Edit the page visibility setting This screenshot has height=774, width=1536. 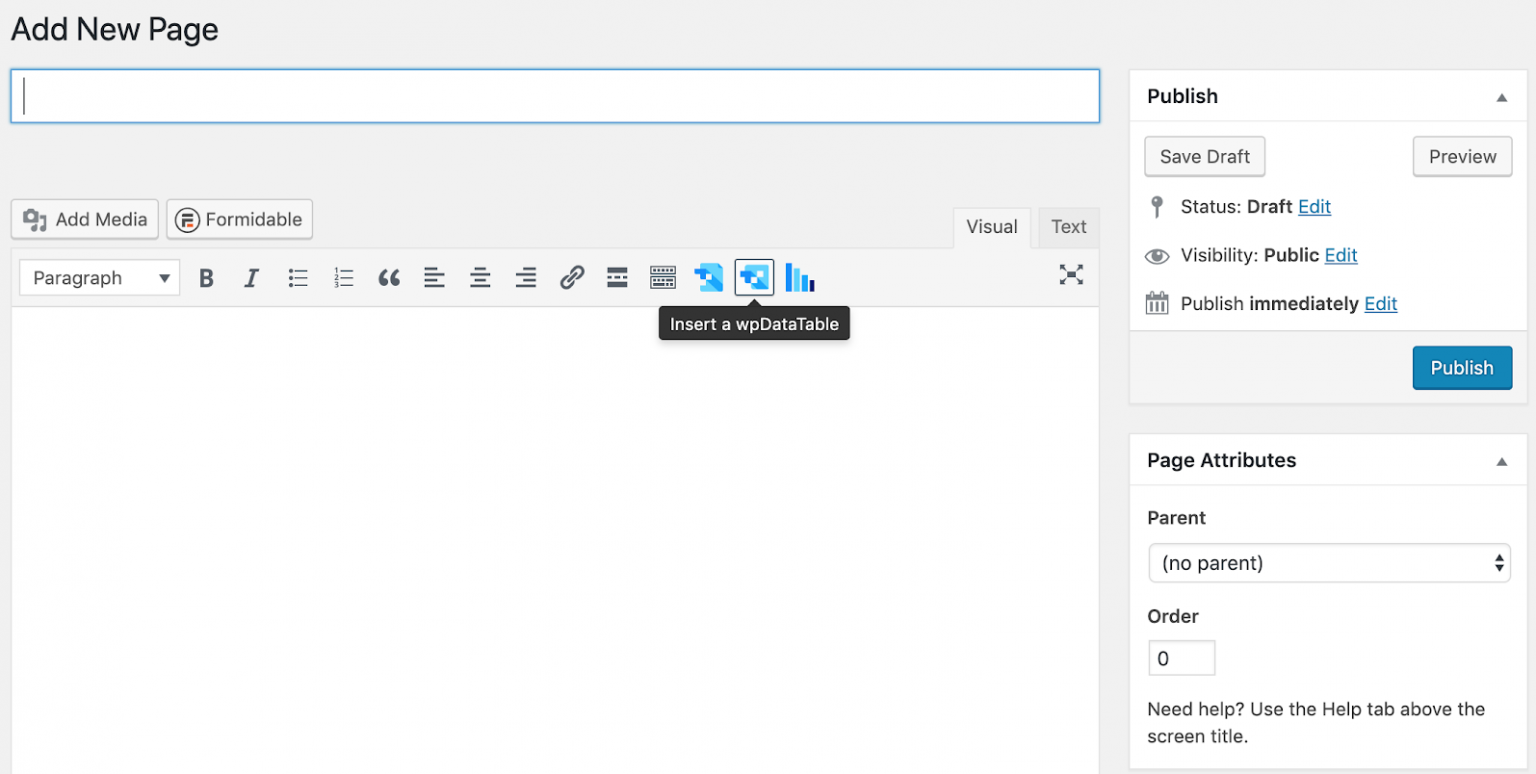pyautogui.click(x=1340, y=255)
